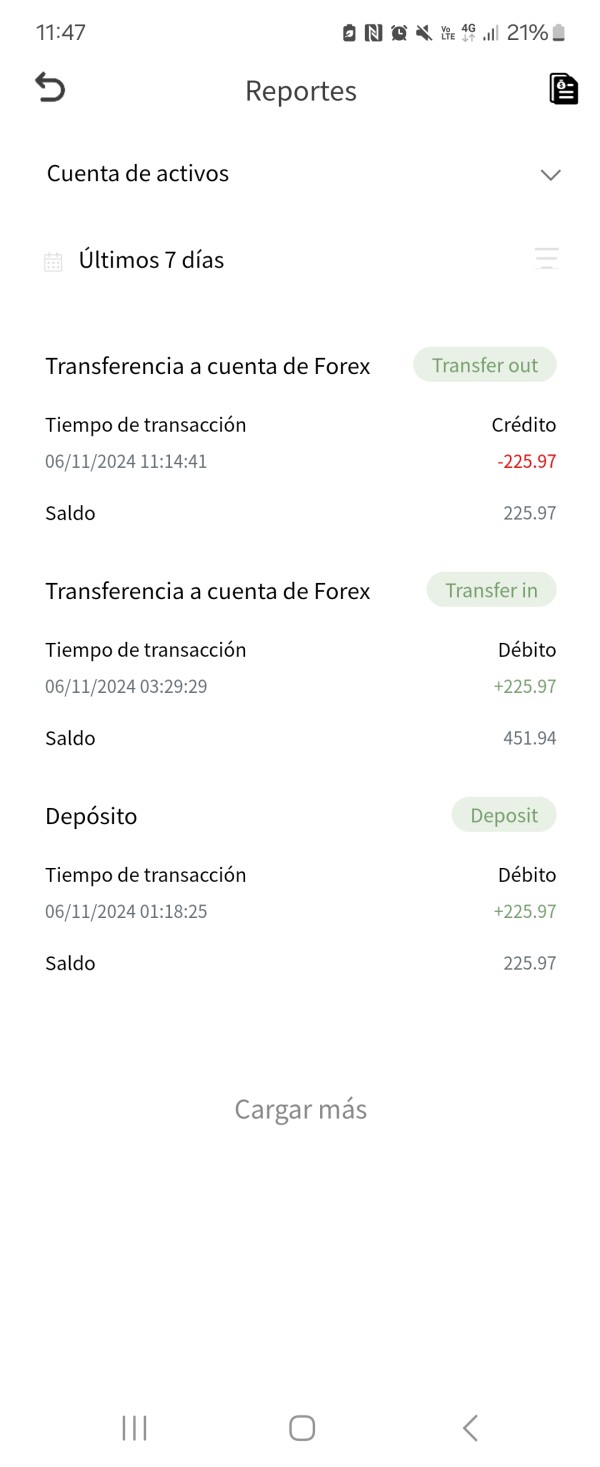
Task: Tap the 06/11/2024 03:29:29 timestamp
Action: [126, 687]
